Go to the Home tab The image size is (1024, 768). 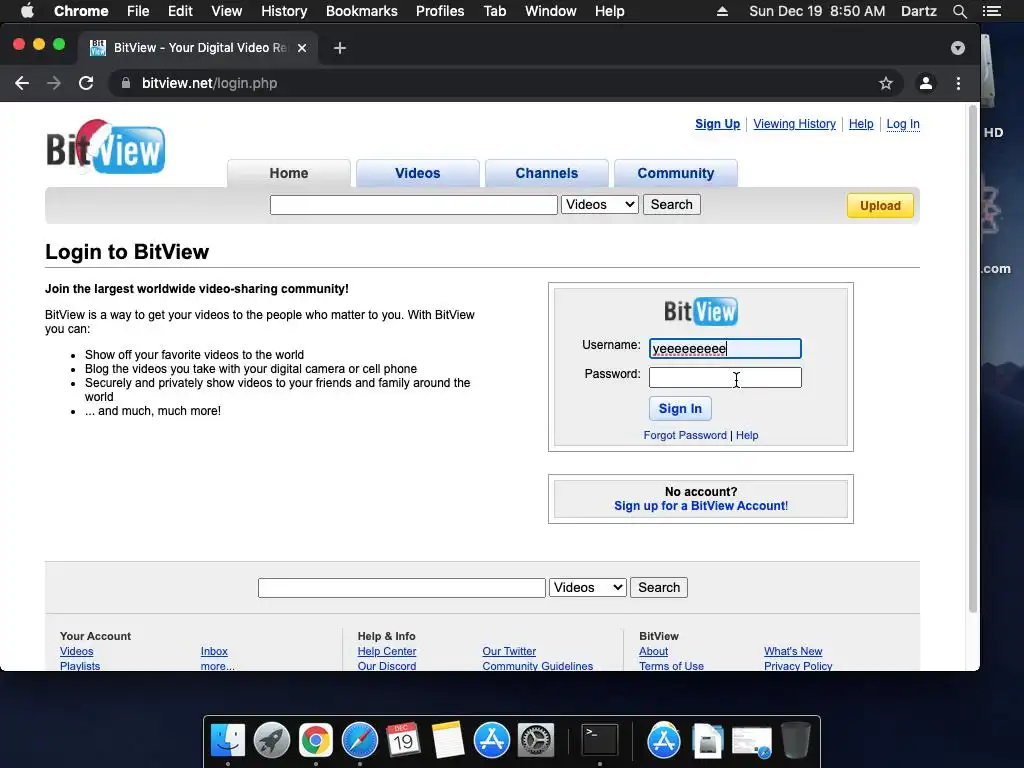(289, 173)
